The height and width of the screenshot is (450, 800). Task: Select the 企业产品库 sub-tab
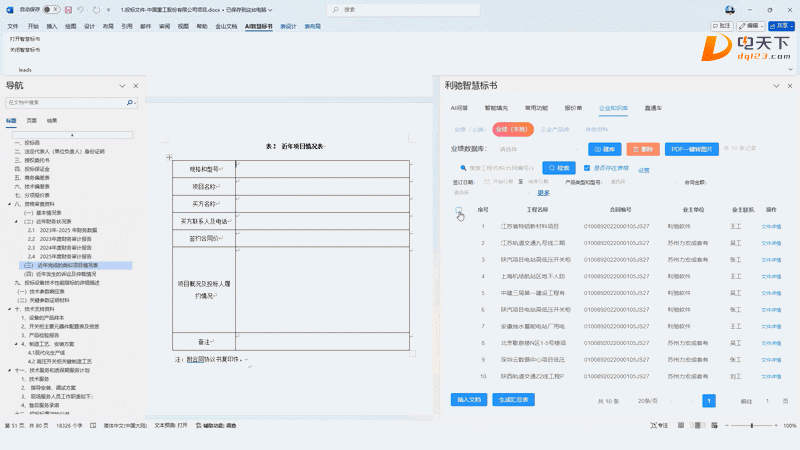coord(555,130)
